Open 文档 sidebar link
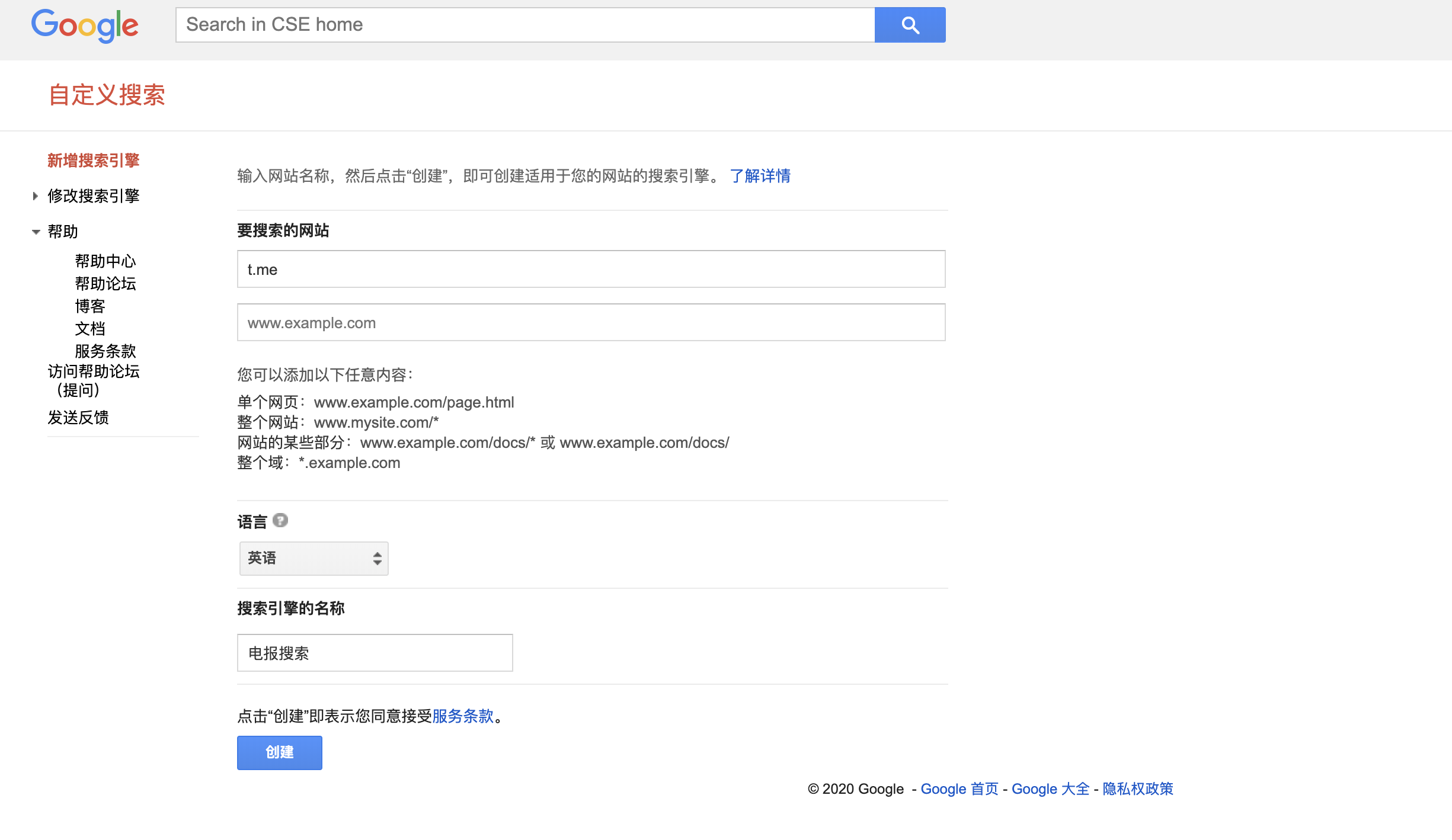1452x840 pixels. (x=90, y=329)
